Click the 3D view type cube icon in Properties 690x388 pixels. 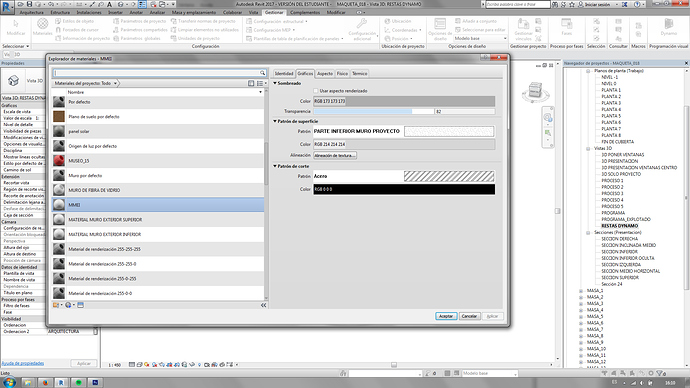[x=14, y=81]
